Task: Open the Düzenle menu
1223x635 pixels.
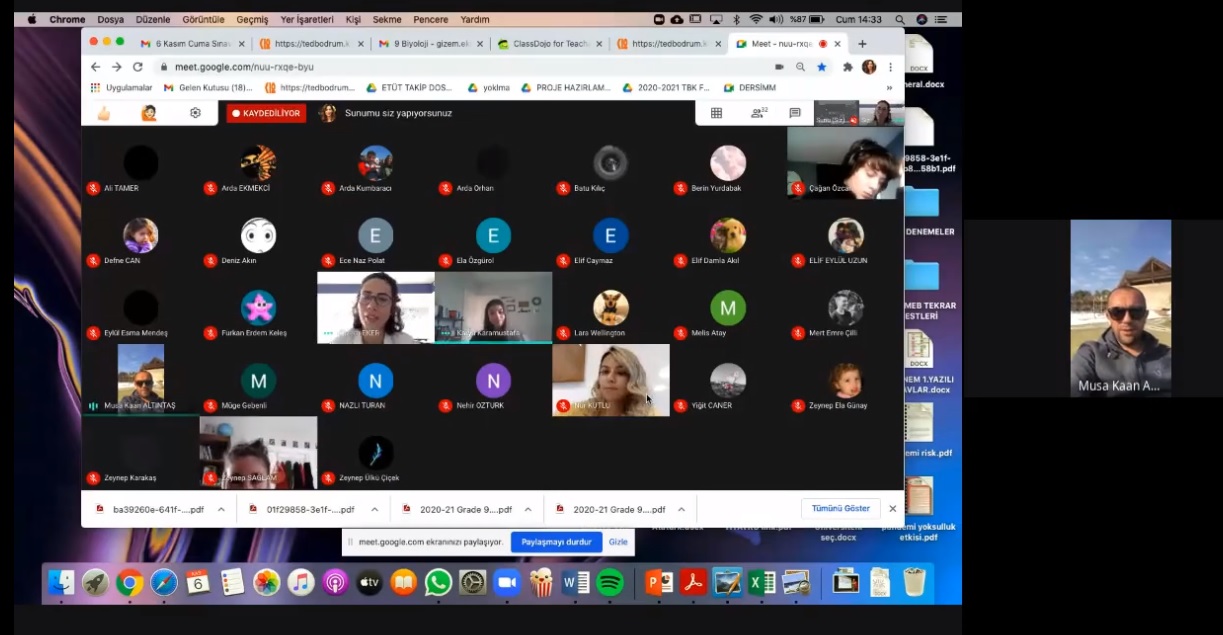Action: pyautogui.click(x=153, y=19)
